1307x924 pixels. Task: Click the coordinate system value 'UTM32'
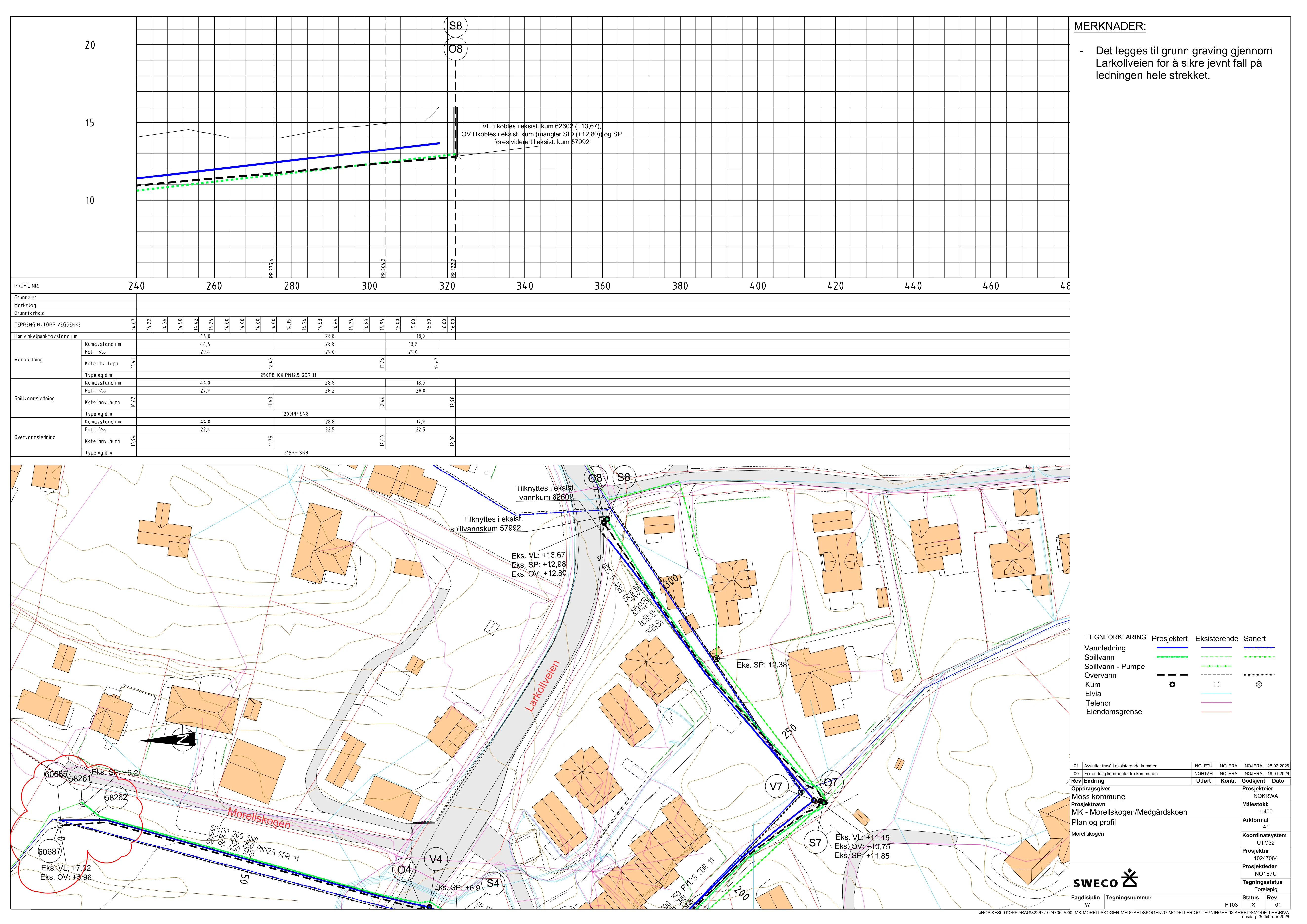pyautogui.click(x=1266, y=843)
